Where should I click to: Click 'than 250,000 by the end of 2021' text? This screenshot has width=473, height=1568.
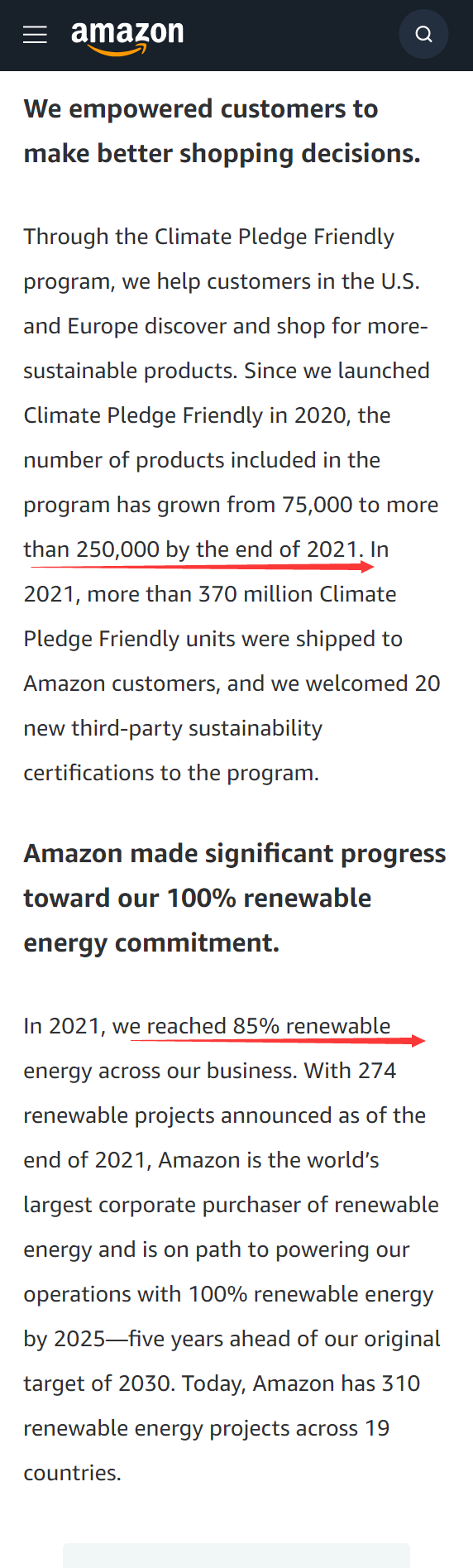[x=193, y=549]
